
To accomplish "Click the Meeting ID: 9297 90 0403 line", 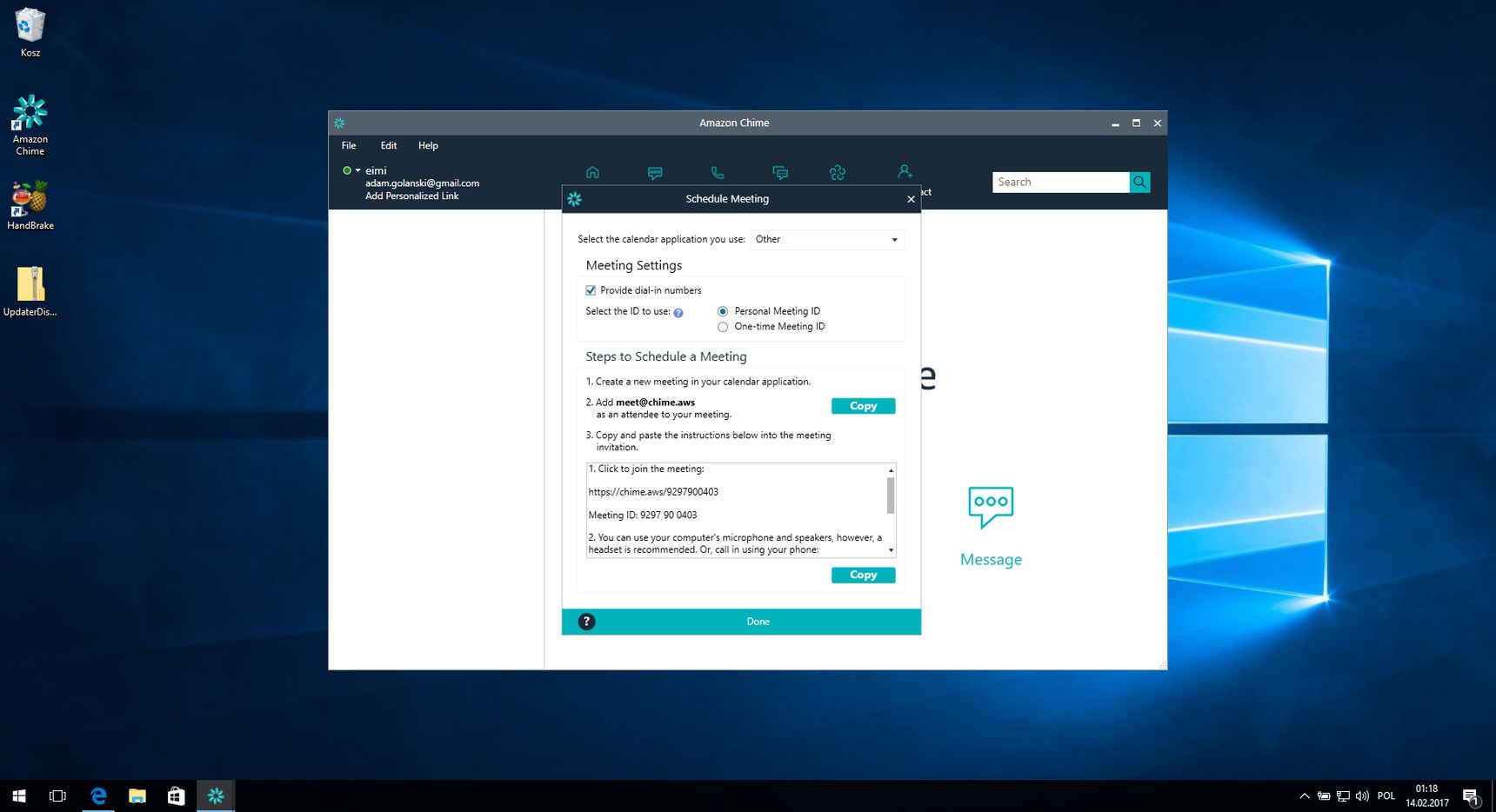I will pos(643,516).
